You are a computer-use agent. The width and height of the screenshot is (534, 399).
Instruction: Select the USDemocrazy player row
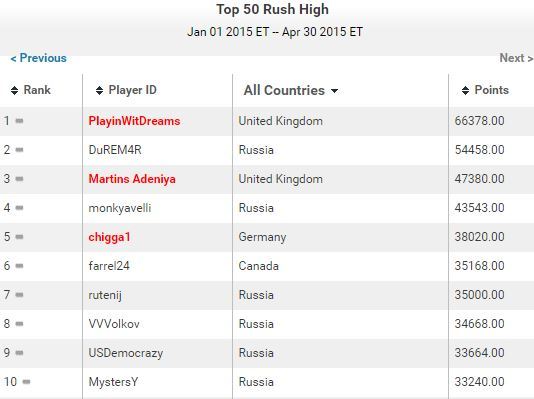pos(267,353)
